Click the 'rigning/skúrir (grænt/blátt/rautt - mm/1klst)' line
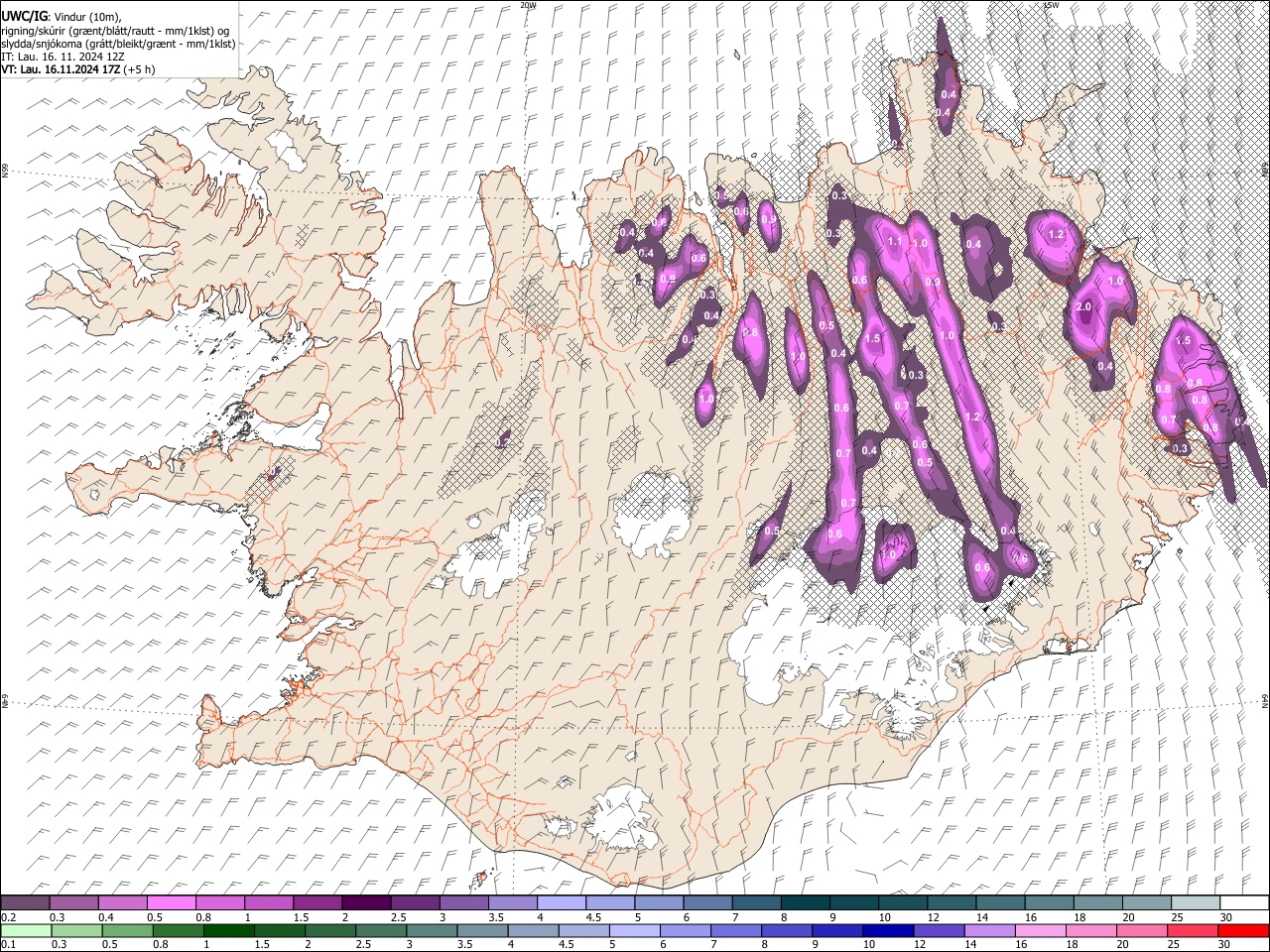The image size is (1270, 952). [x=116, y=31]
